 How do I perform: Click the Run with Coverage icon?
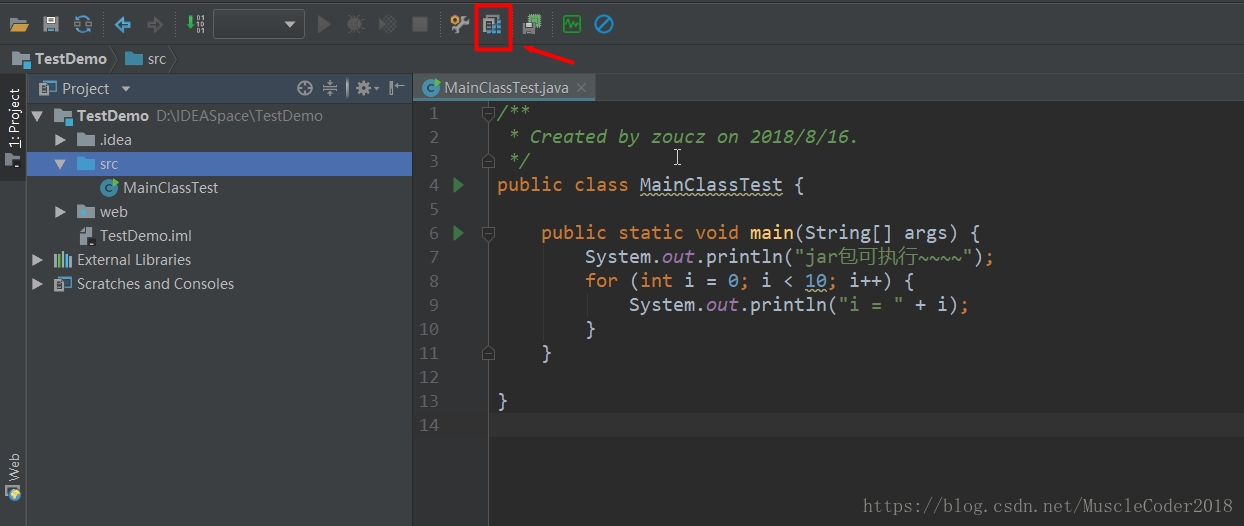(387, 24)
